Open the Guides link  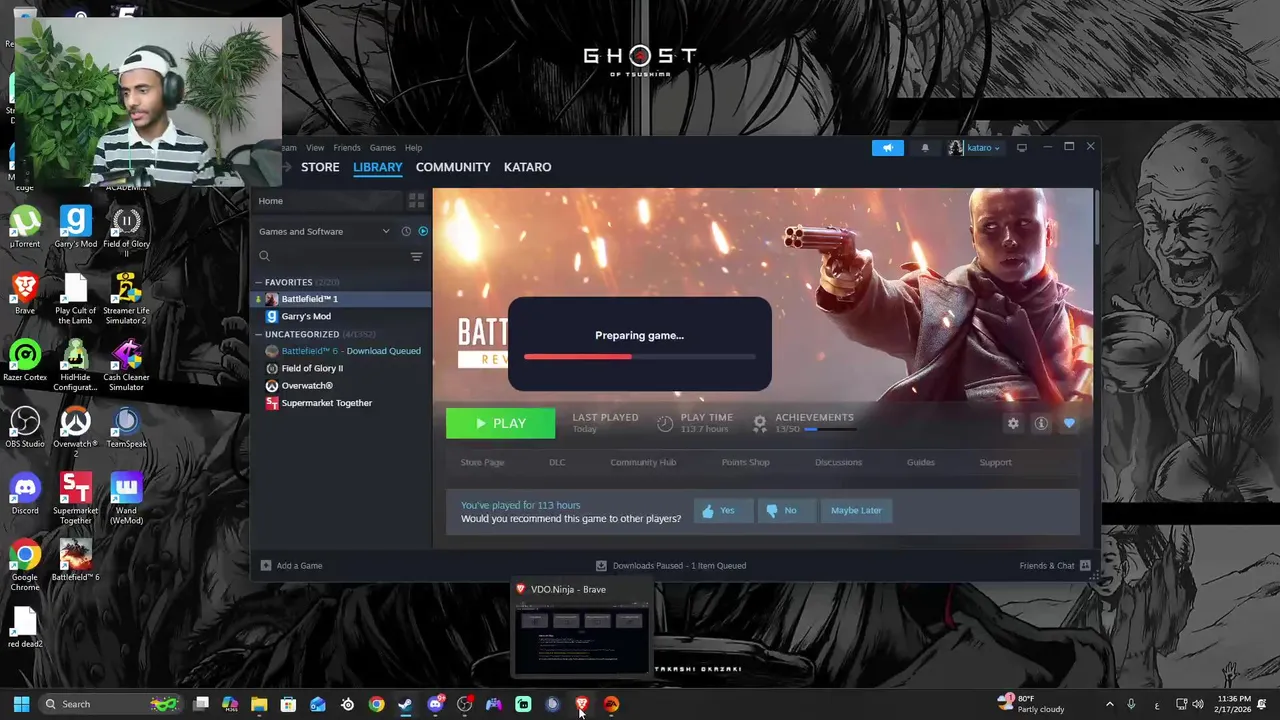pos(920,462)
